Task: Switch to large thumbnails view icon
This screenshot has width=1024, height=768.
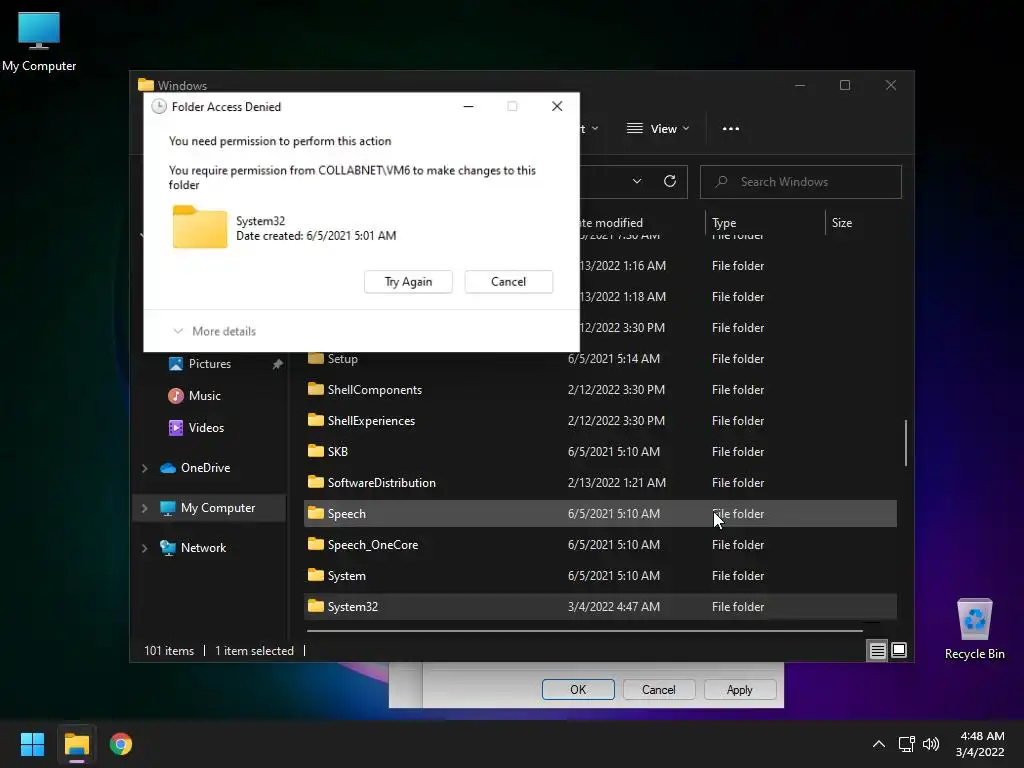Action: click(899, 650)
